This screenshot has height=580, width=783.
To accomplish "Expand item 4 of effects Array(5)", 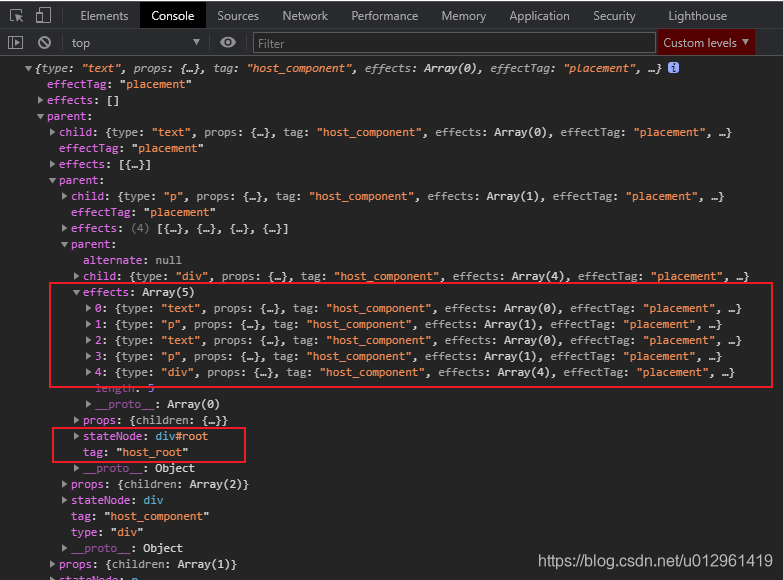I will pyautogui.click(x=88, y=372).
